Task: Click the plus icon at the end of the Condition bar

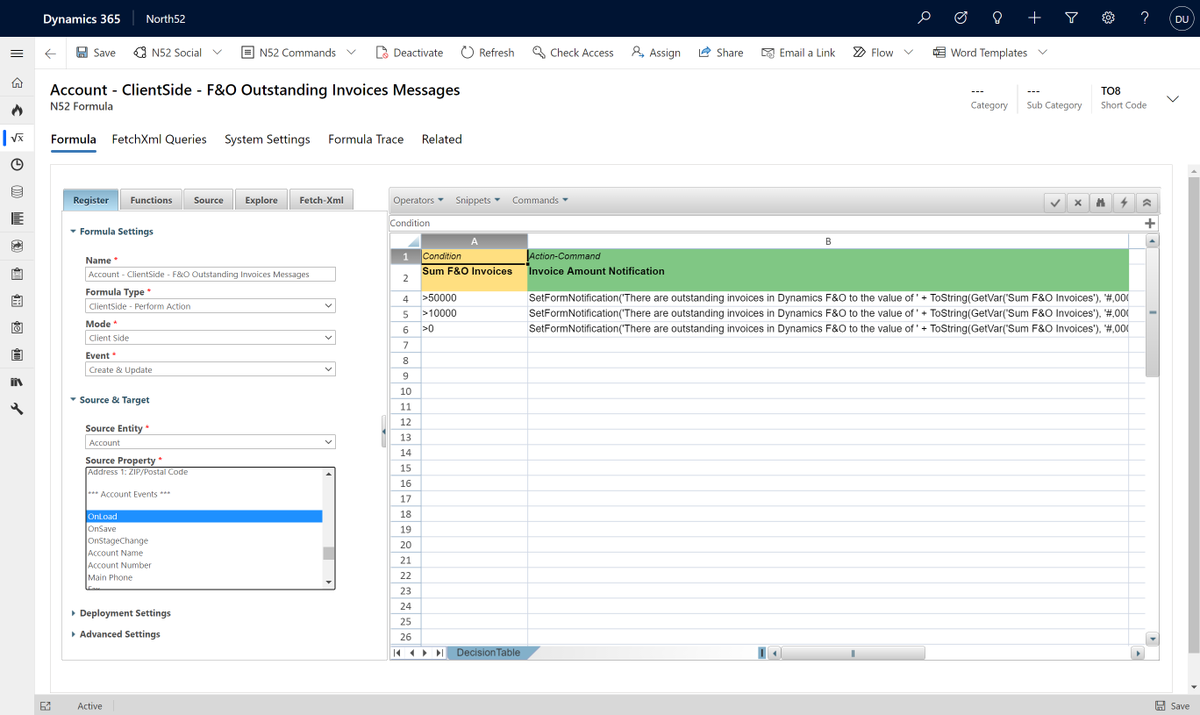Action: tap(1150, 223)
